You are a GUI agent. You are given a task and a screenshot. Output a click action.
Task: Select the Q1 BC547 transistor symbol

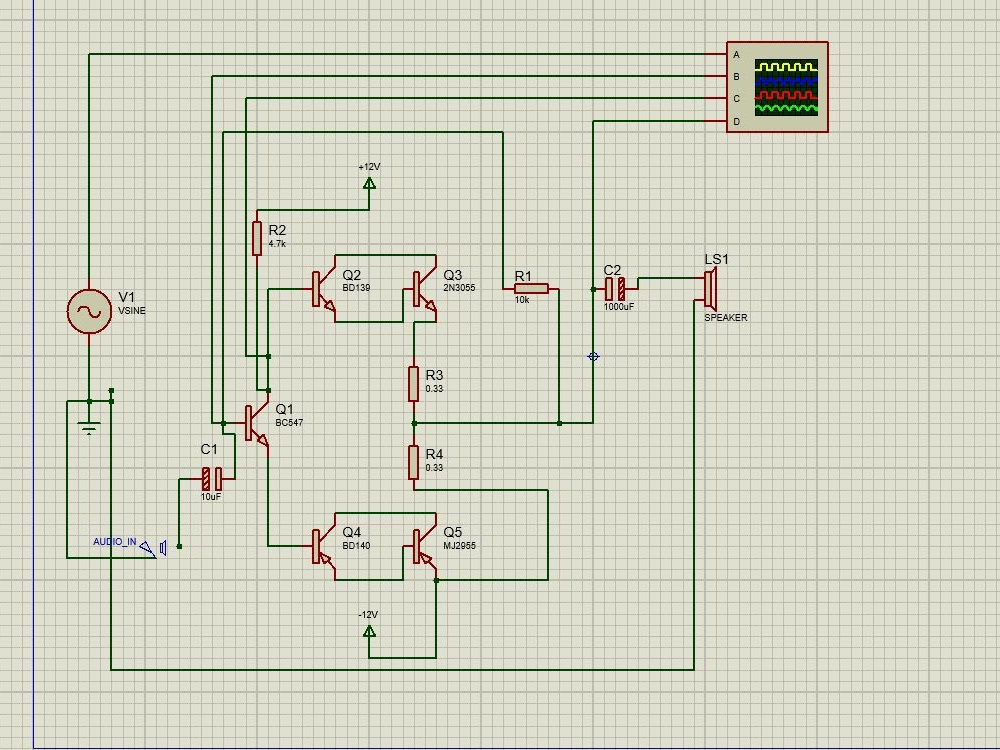[x=257, y=424]
